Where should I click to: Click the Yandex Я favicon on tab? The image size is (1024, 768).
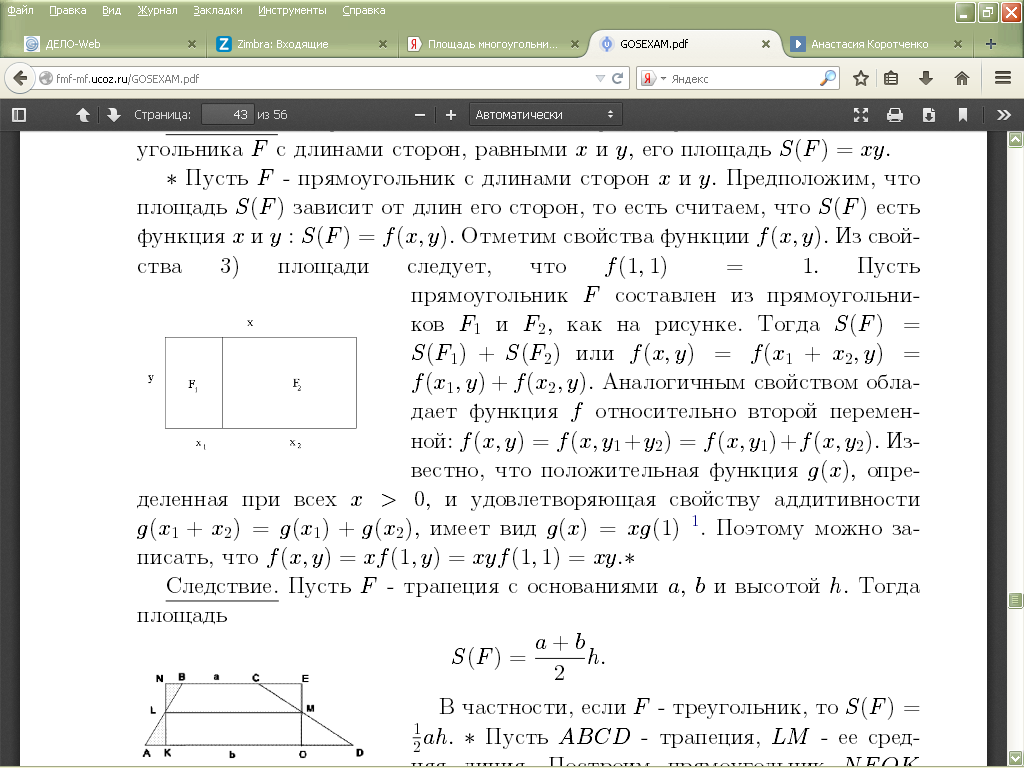tap(413, 44)
